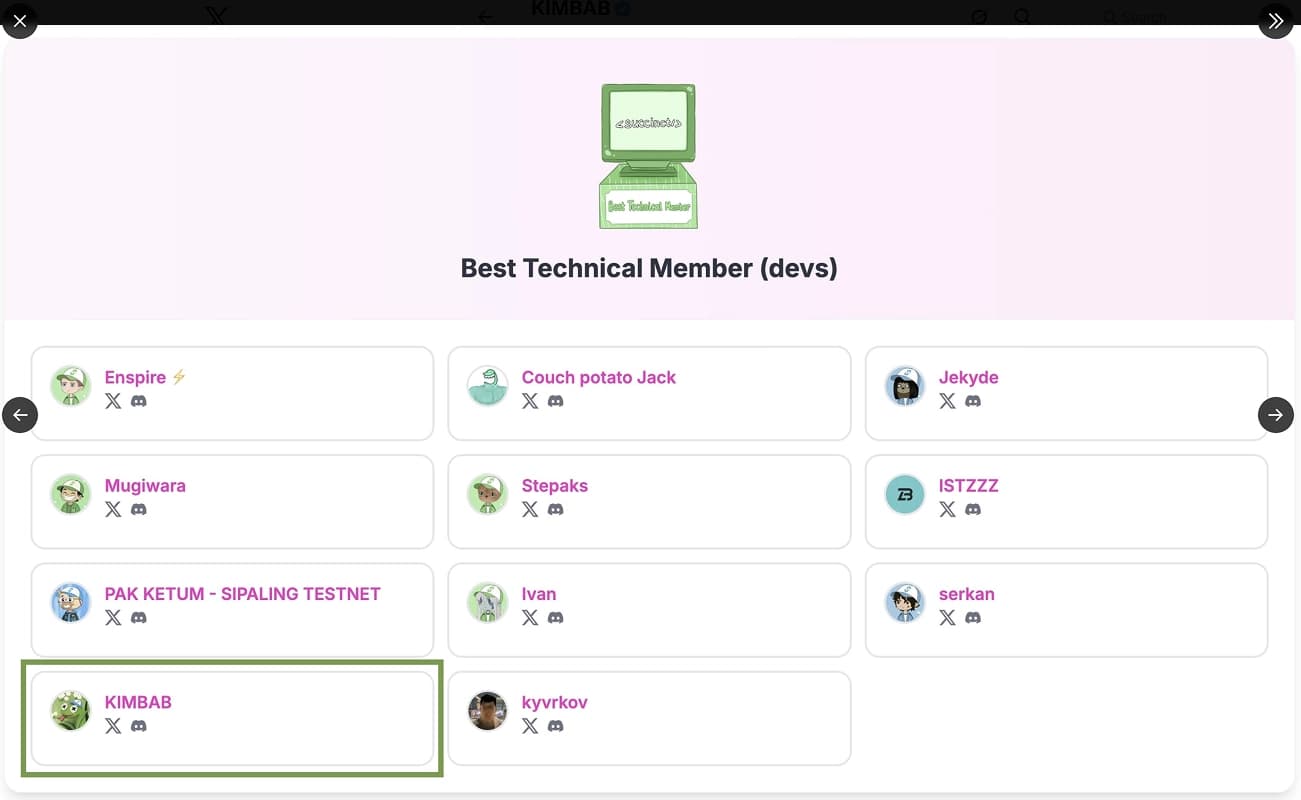Click the X icon under Enspire

pos(113,401)
